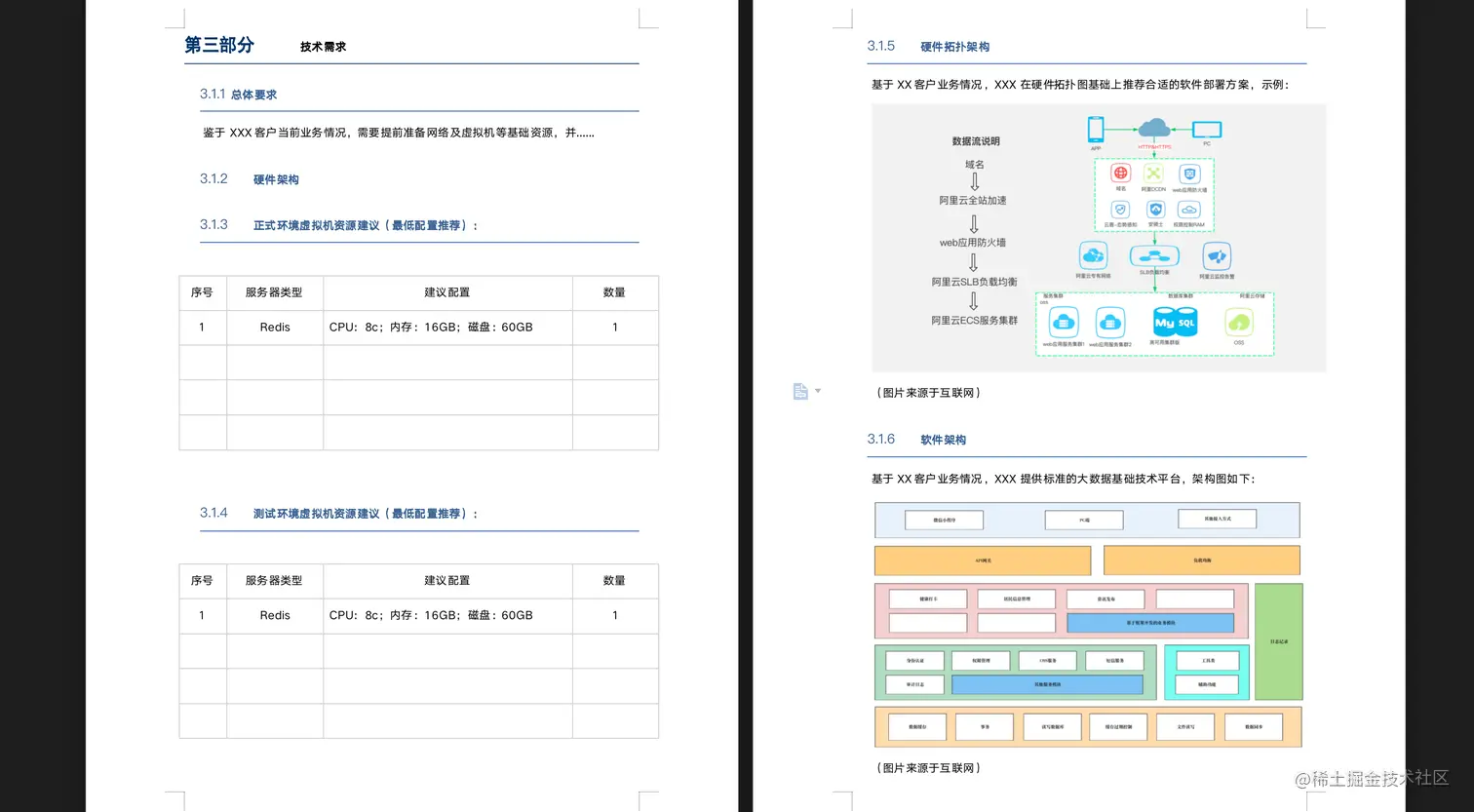Click the paste options icon between pages
The height and width of the screenshot is (812, 1474).
click(x=800, y=391)
